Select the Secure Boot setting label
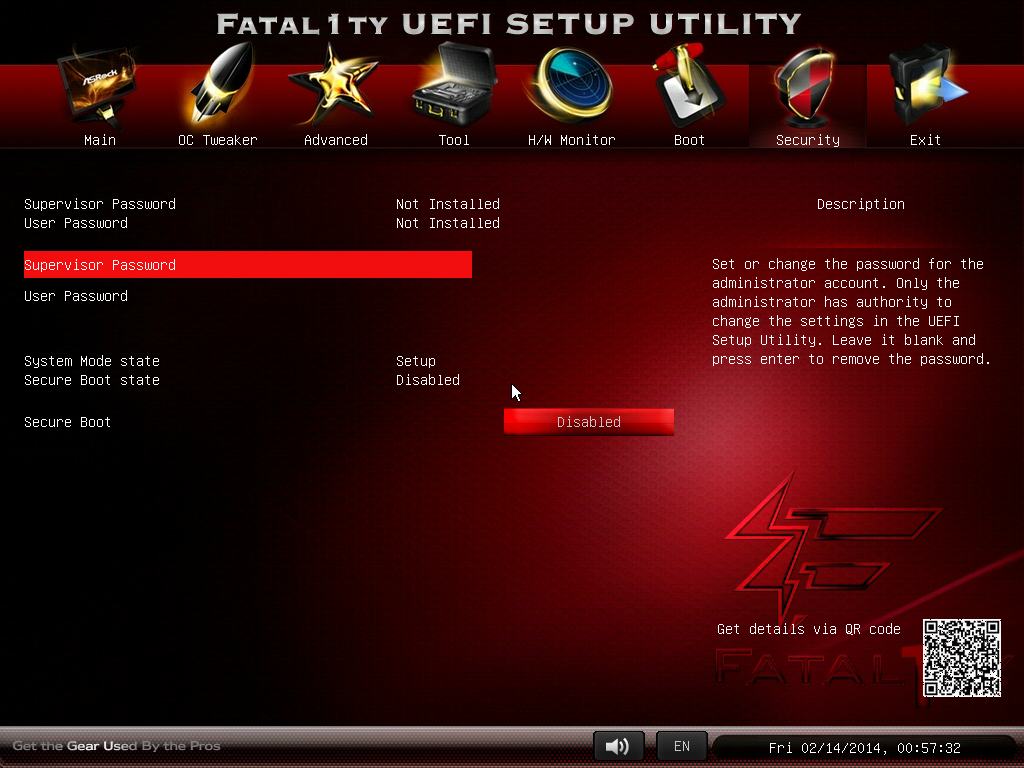 click(68, 422)
